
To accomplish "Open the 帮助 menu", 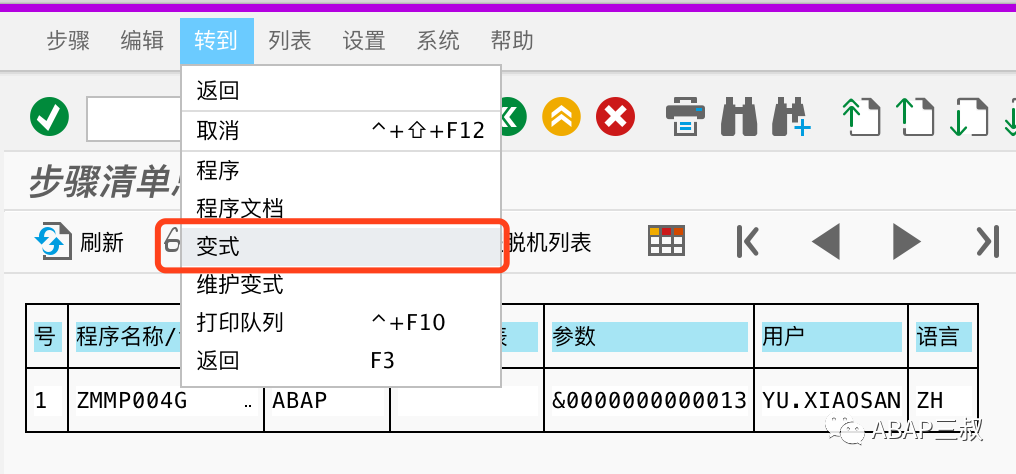I will pos(512,41).
